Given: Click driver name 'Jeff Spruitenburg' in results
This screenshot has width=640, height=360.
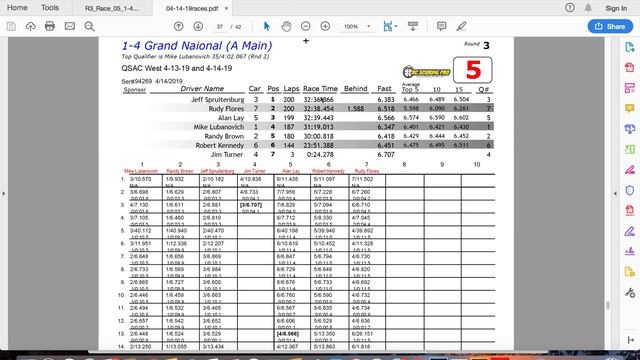Looking at the screenshot, I should [x=218, y=100].
